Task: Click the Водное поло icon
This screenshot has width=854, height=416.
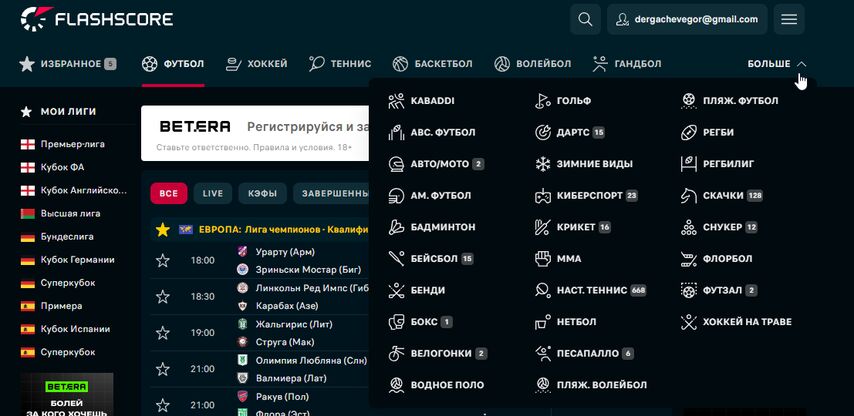Action: coord(396,385)
